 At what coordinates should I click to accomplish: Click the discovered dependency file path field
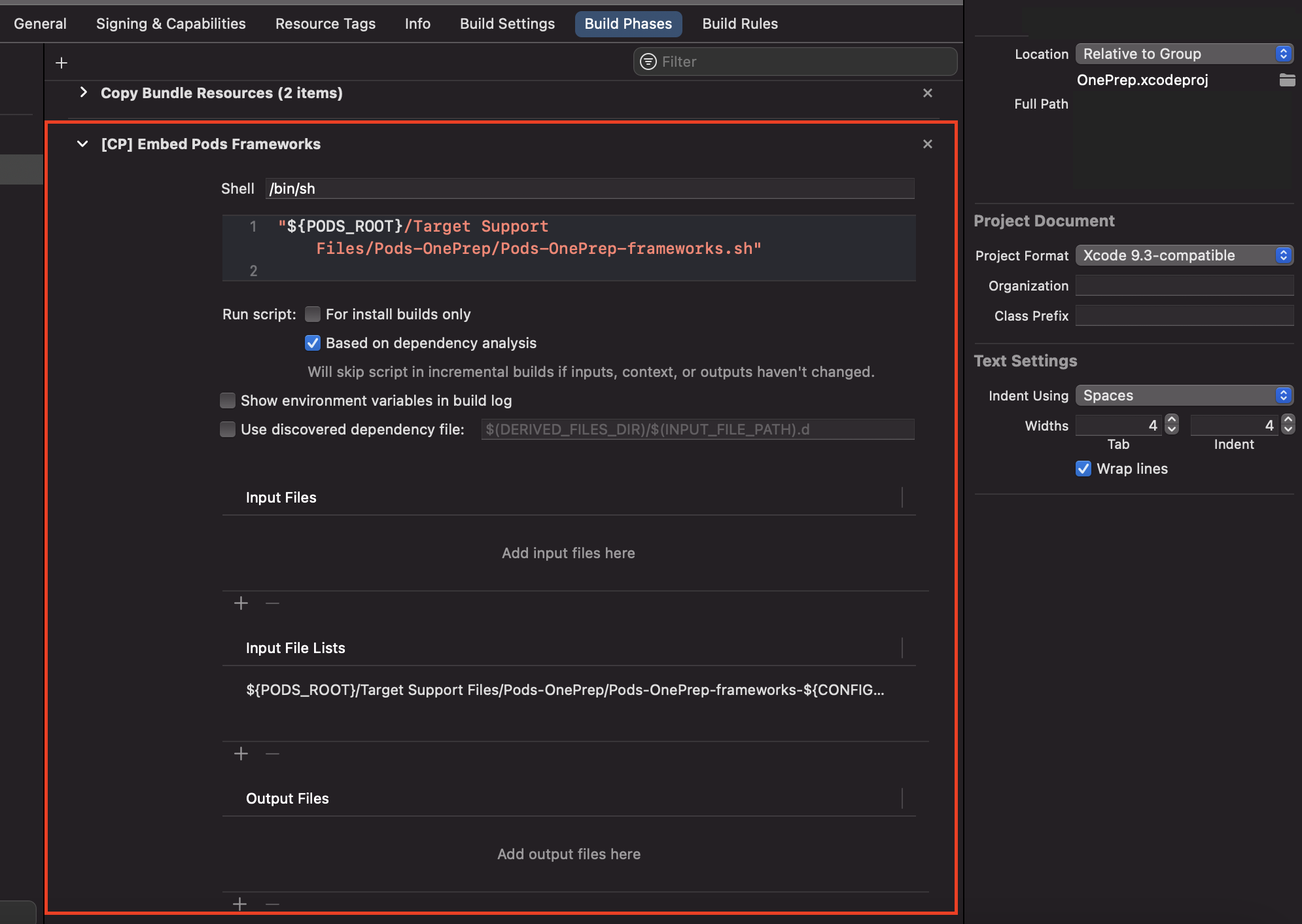tap(697, 429)
